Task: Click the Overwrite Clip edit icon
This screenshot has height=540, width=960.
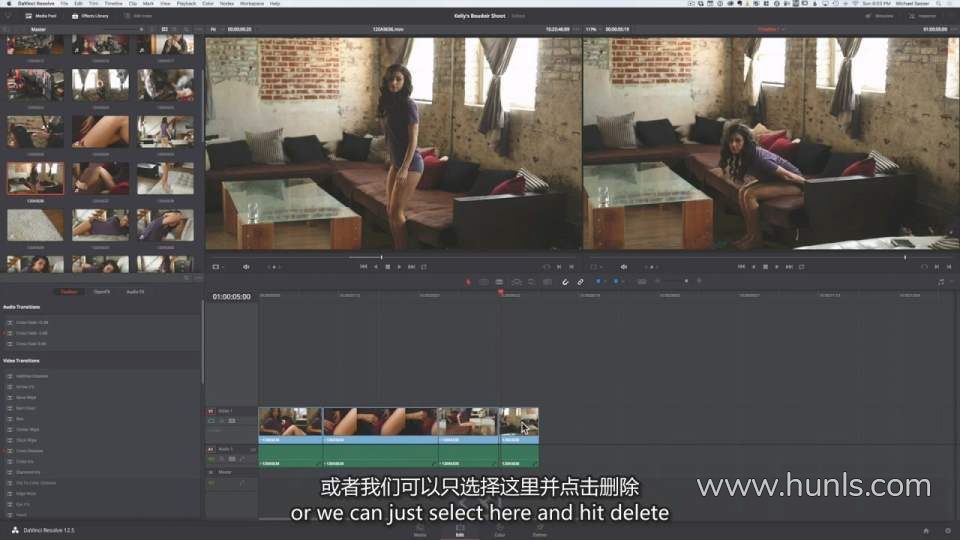Action: [x=531, y=282]
